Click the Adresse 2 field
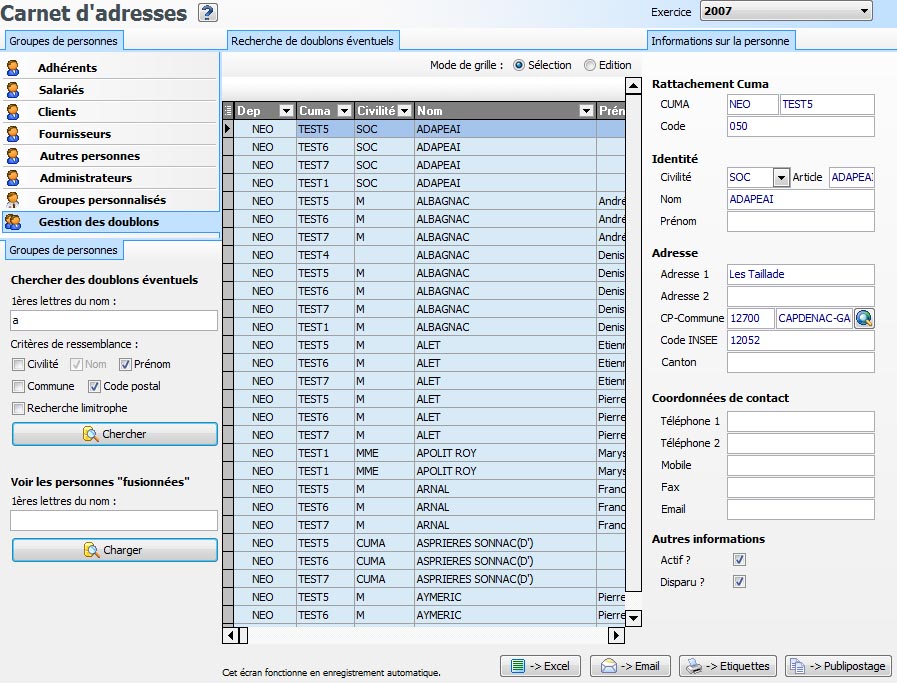The width and height of the screenshot is (897, 683). pyautogui.click(x=800, y=296)
